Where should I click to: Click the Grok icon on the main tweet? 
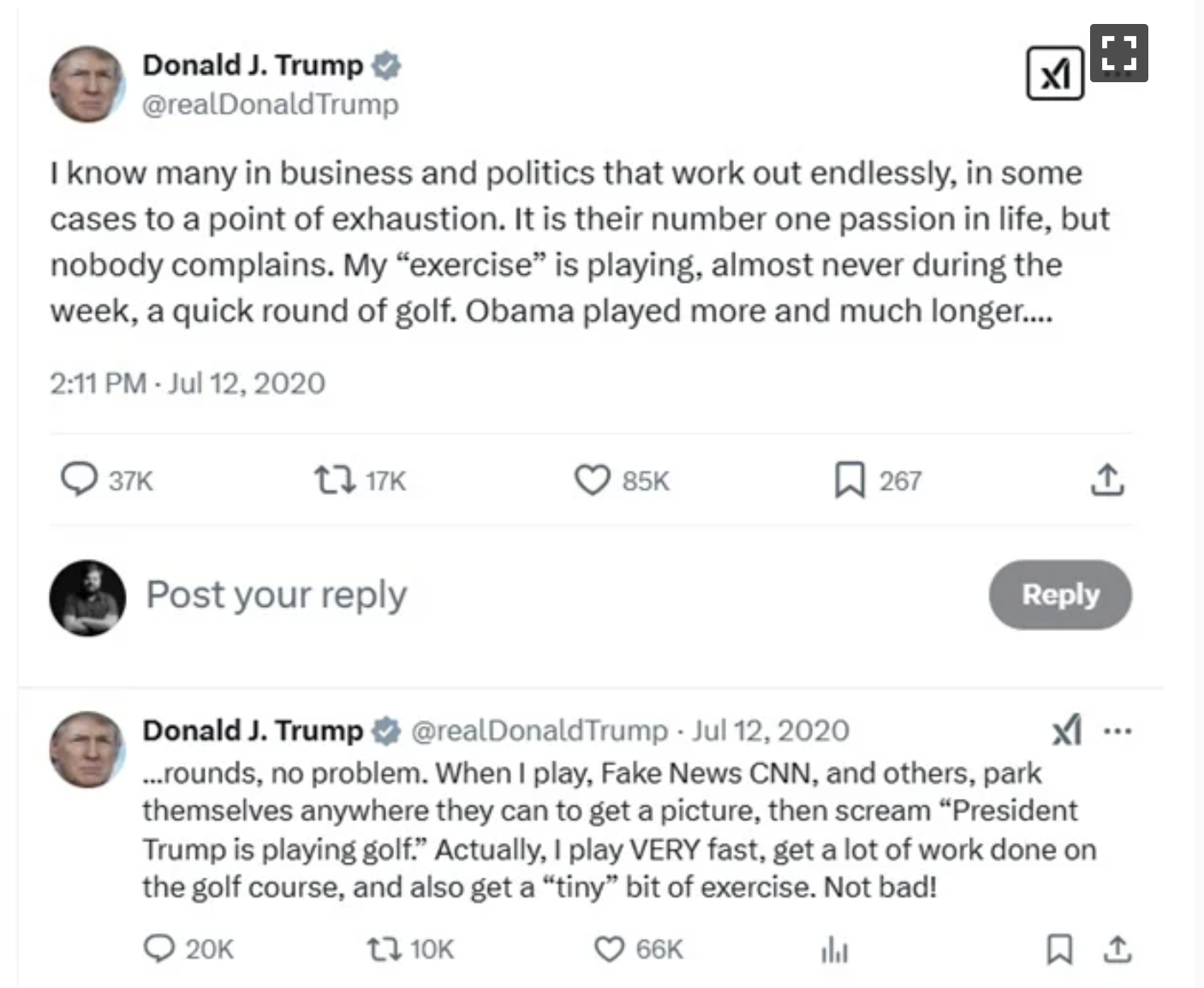[x=1054, y=73]
